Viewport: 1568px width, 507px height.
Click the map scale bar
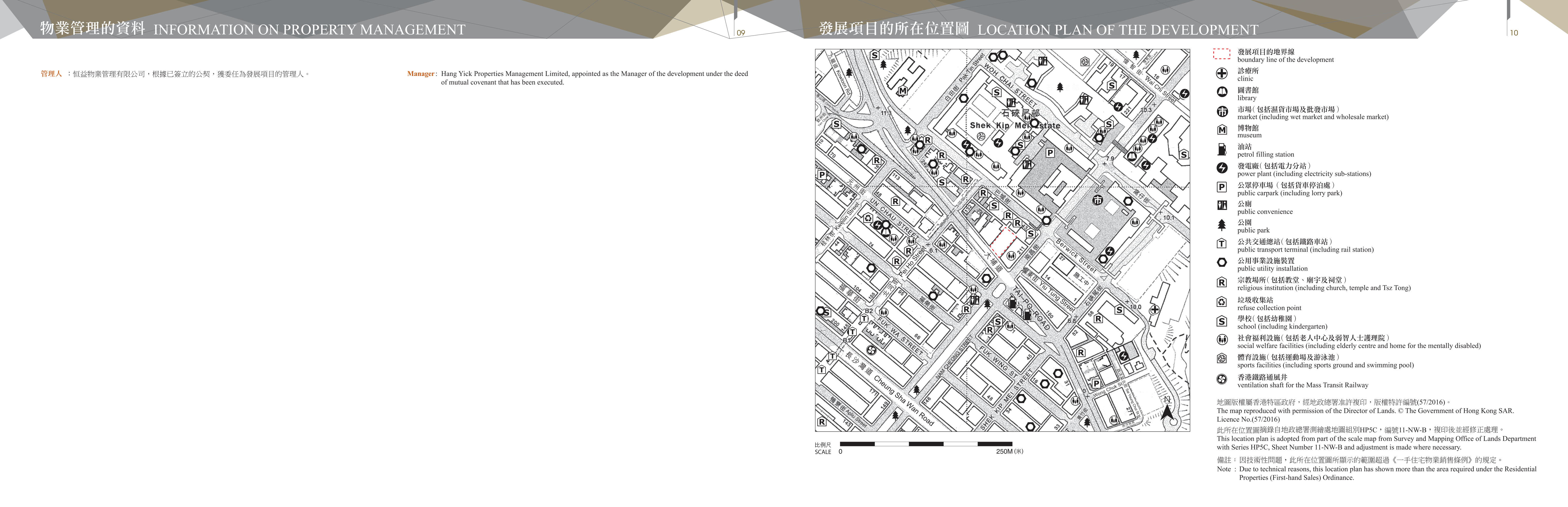(926, 444)
